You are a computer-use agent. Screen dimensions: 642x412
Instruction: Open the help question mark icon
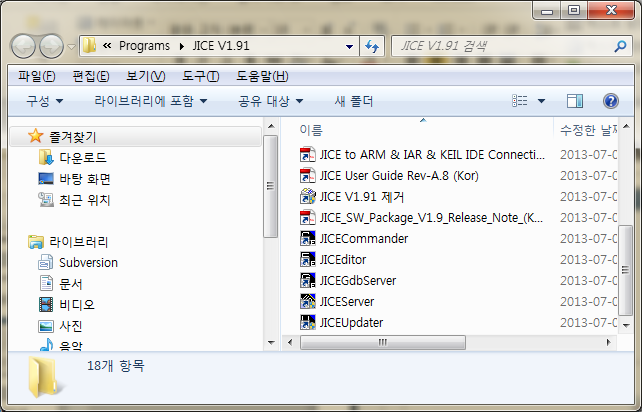tap(610, 101)
